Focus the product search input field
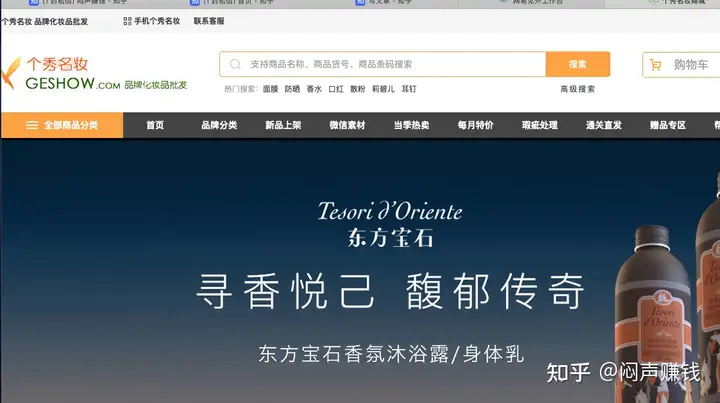This screenshot has width=720, height=403. (383, 64)
